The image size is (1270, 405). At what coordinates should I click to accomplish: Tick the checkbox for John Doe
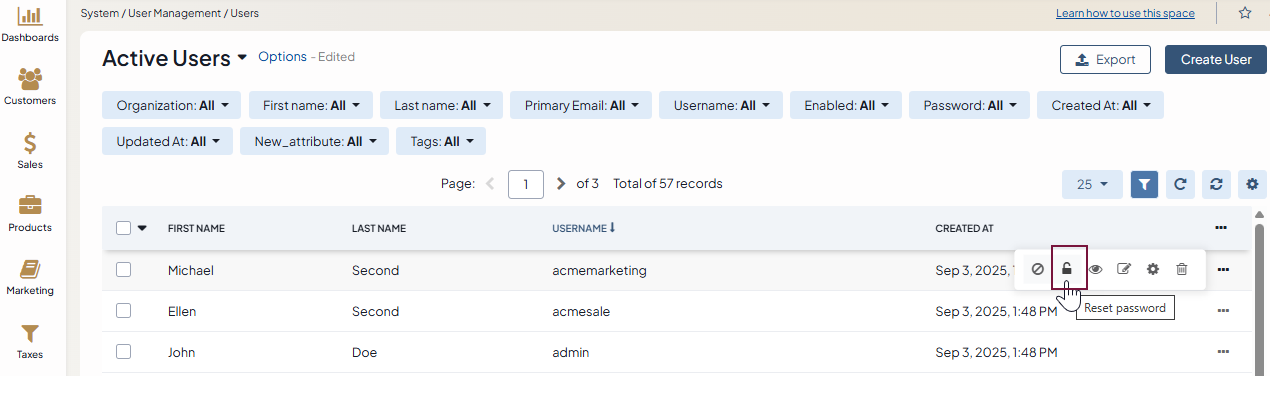click(x=124, y=352)
